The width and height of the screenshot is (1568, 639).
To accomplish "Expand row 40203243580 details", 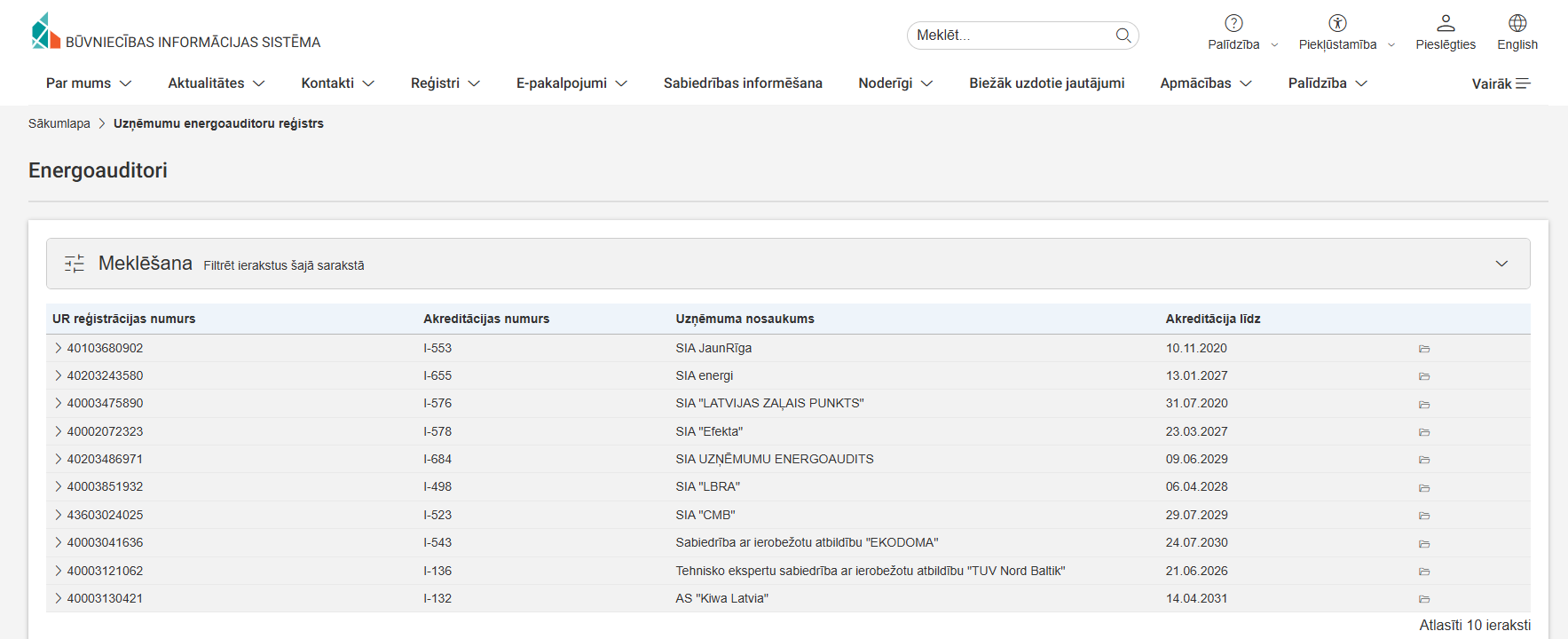I will 59,375.
